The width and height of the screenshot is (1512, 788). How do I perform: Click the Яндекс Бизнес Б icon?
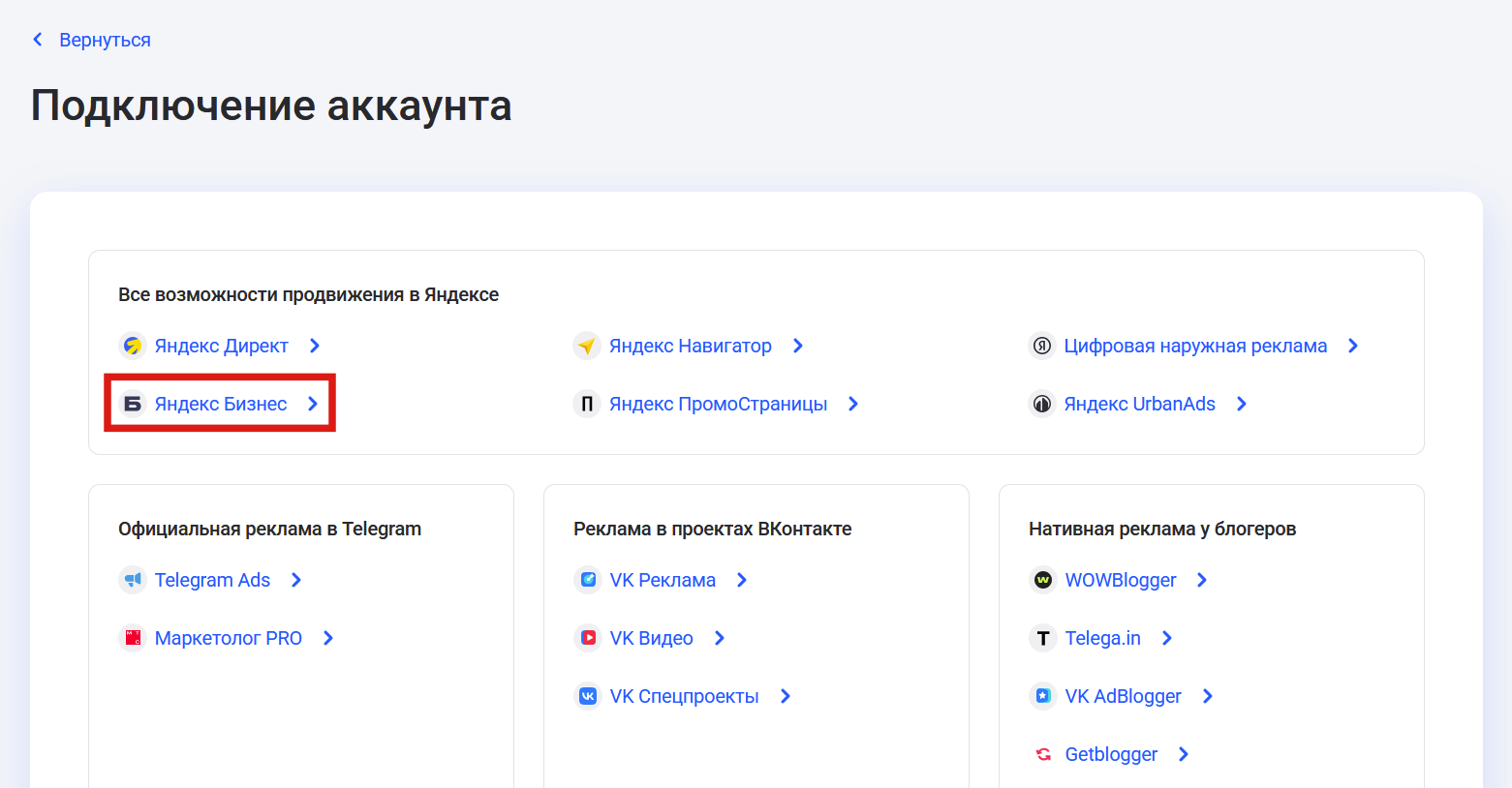pos(133,404)
